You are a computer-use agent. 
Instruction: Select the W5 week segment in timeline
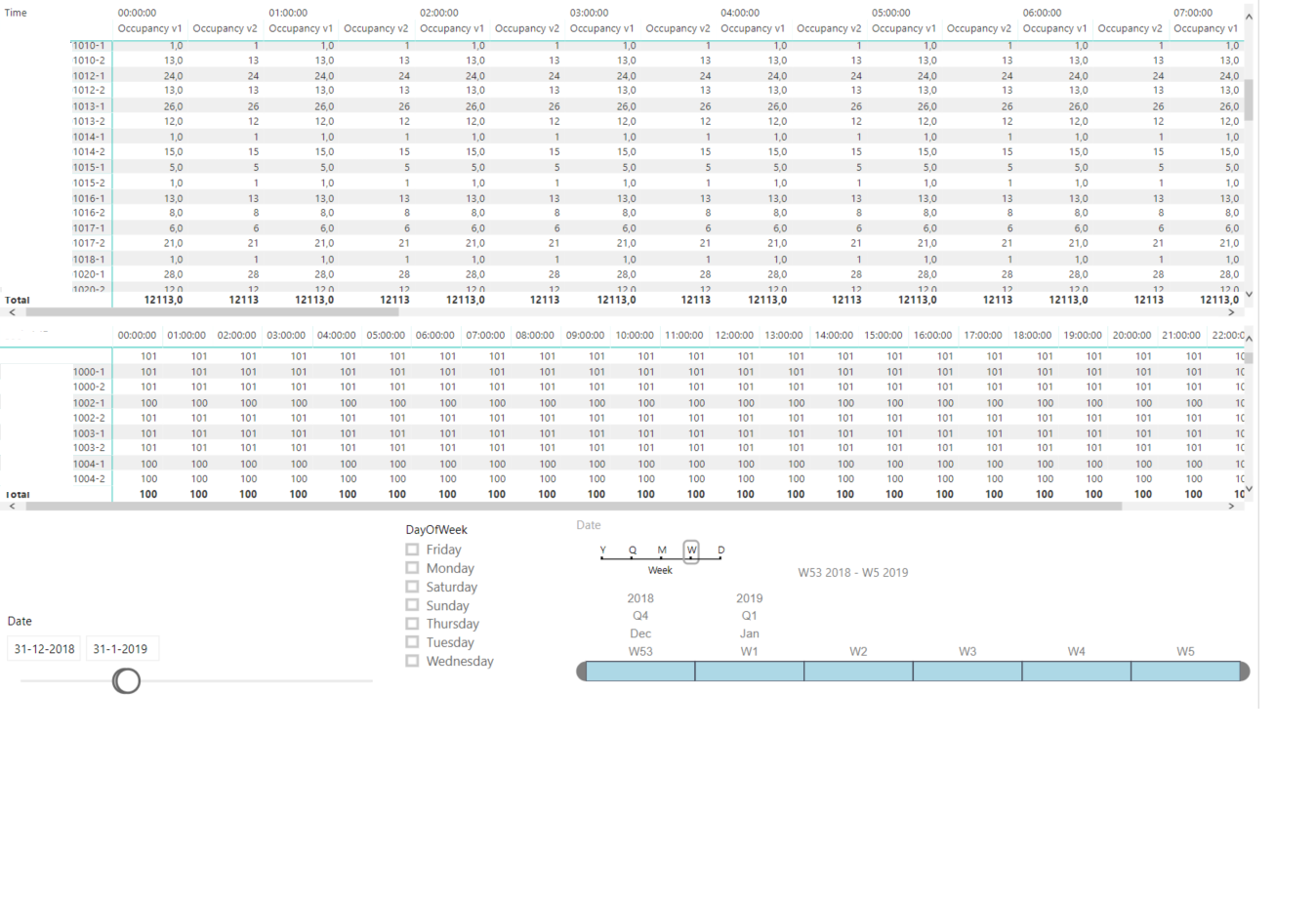[1185, 672]
